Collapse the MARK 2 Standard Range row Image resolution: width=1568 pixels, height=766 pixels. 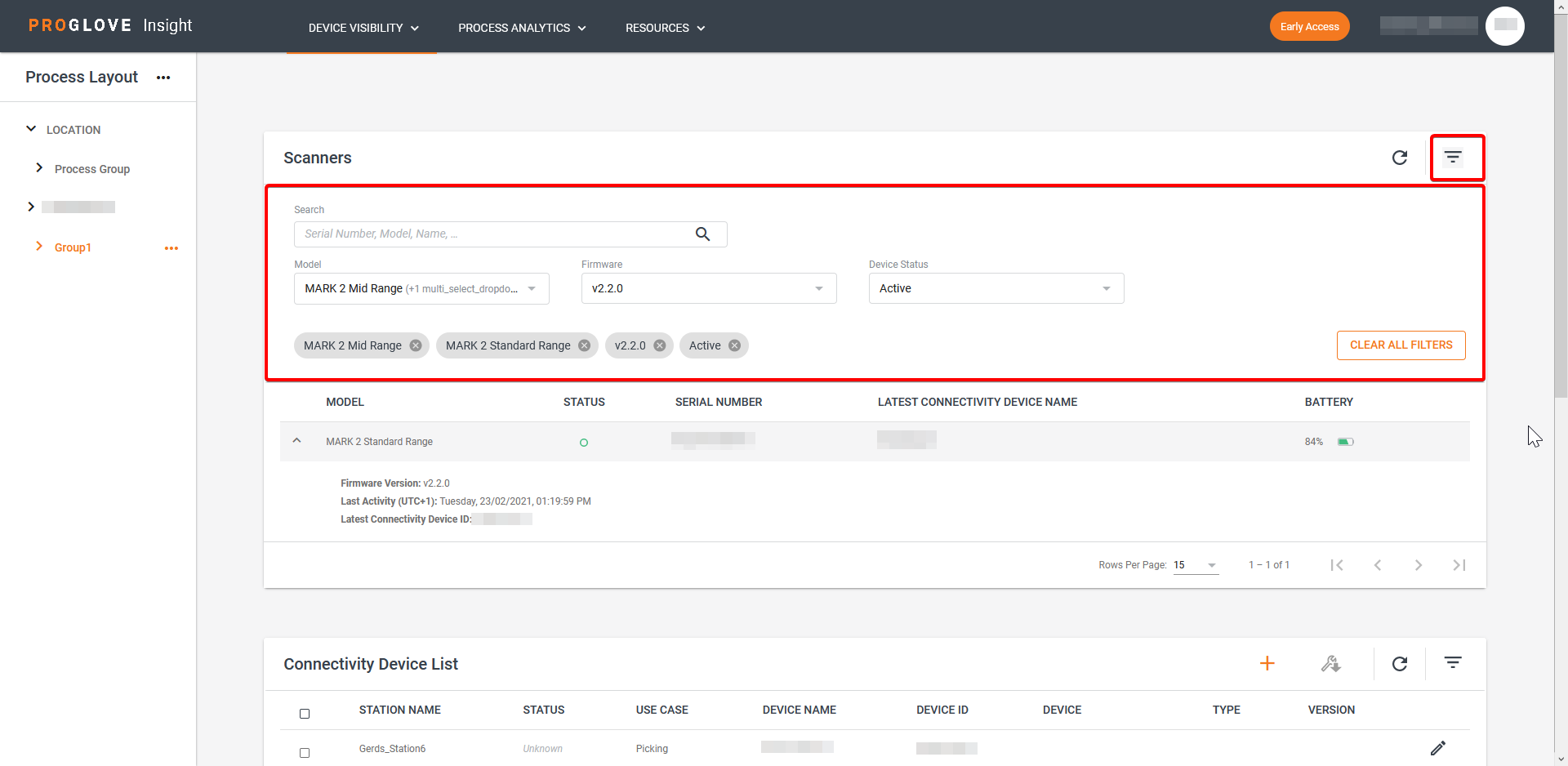[x=297, y=441]
